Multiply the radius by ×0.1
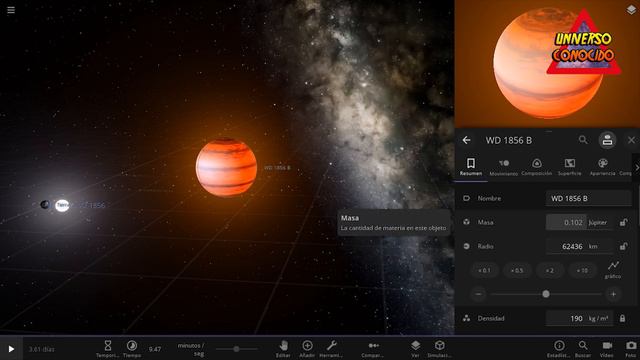The image size is (640, 360). [x=484, y=271]
